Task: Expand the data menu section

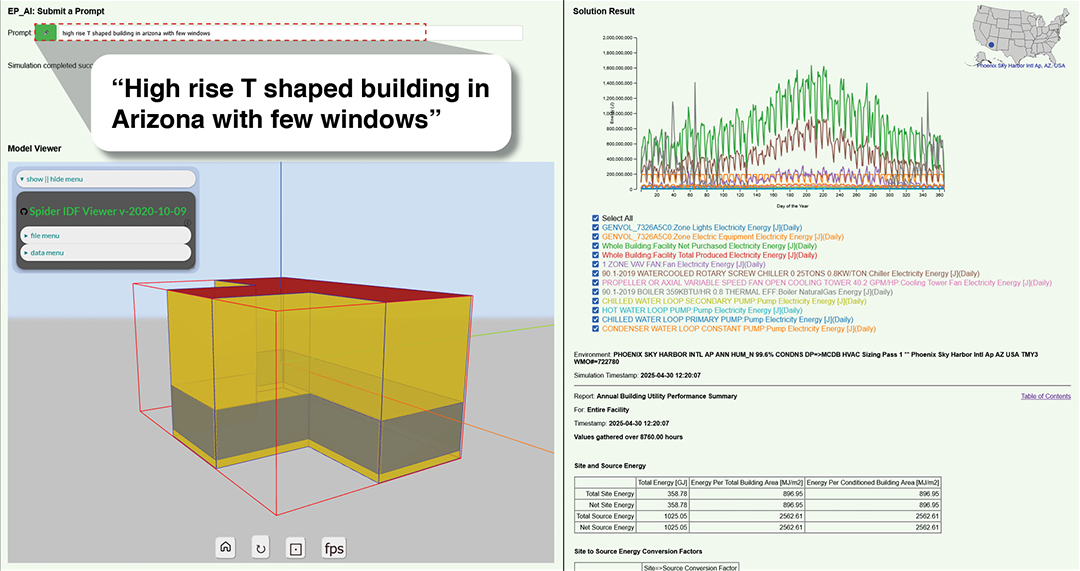Action: pos(45,253)
